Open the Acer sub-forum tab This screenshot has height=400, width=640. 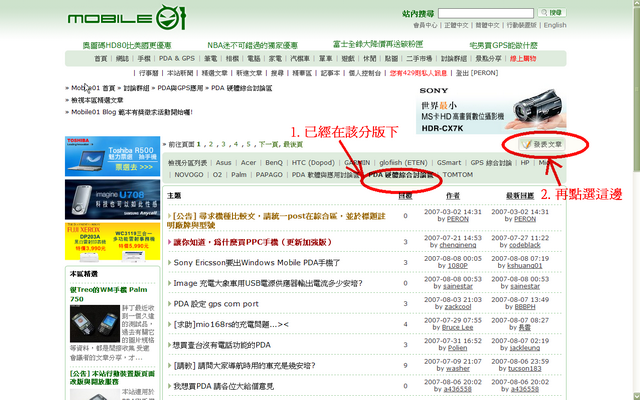(248, 163)
